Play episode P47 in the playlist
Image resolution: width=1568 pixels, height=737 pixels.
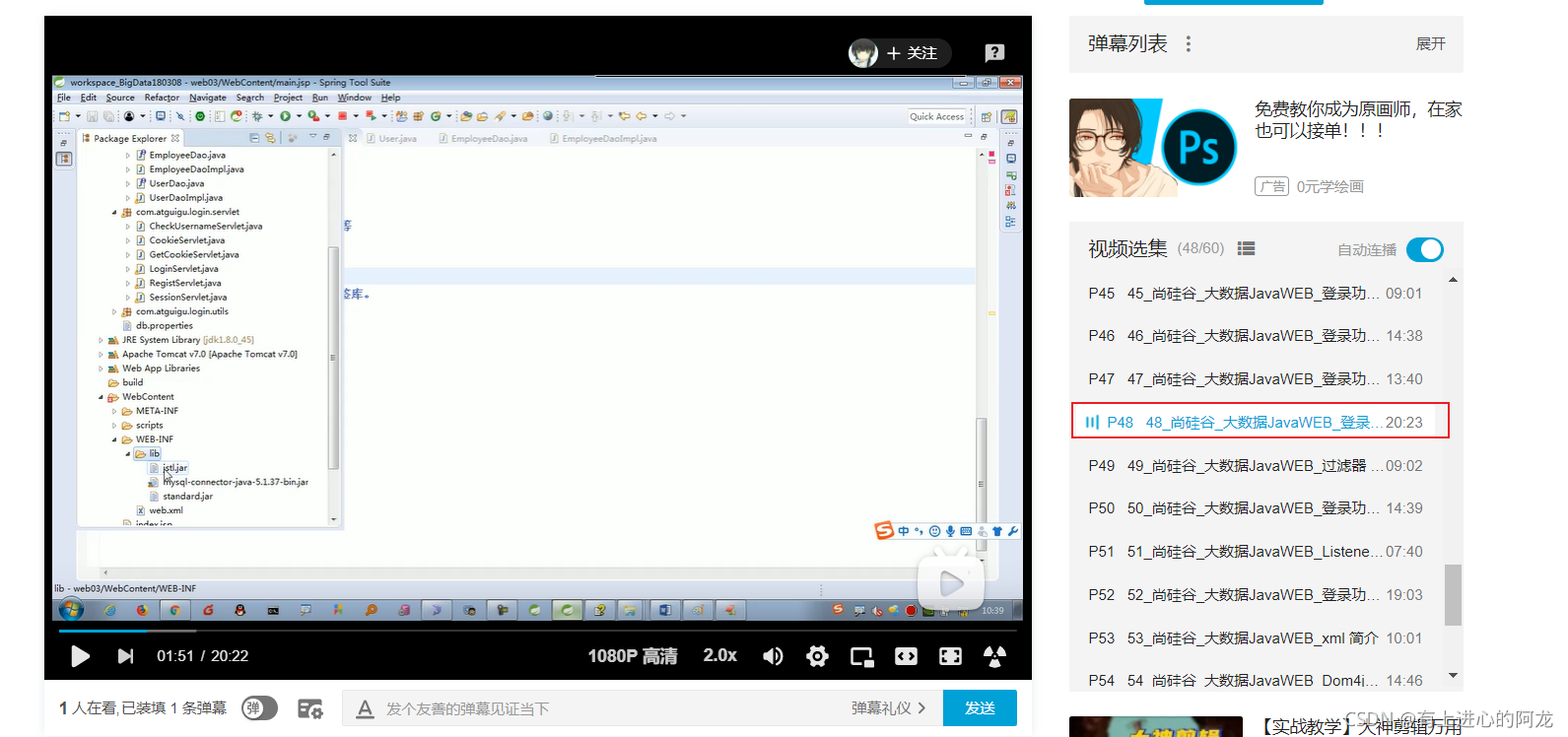point(1256,379)
